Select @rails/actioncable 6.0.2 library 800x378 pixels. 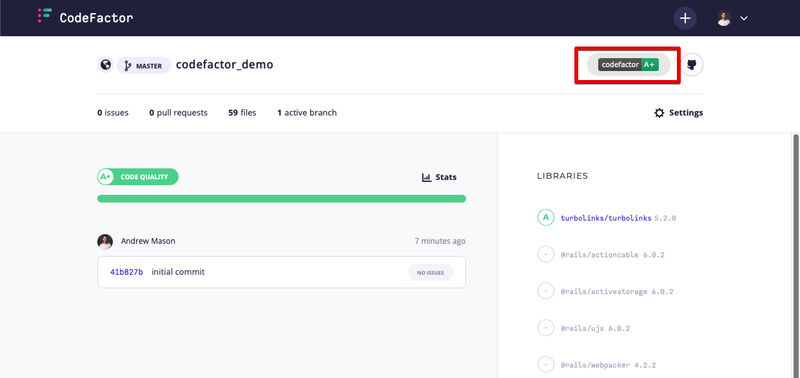[612, 255]
